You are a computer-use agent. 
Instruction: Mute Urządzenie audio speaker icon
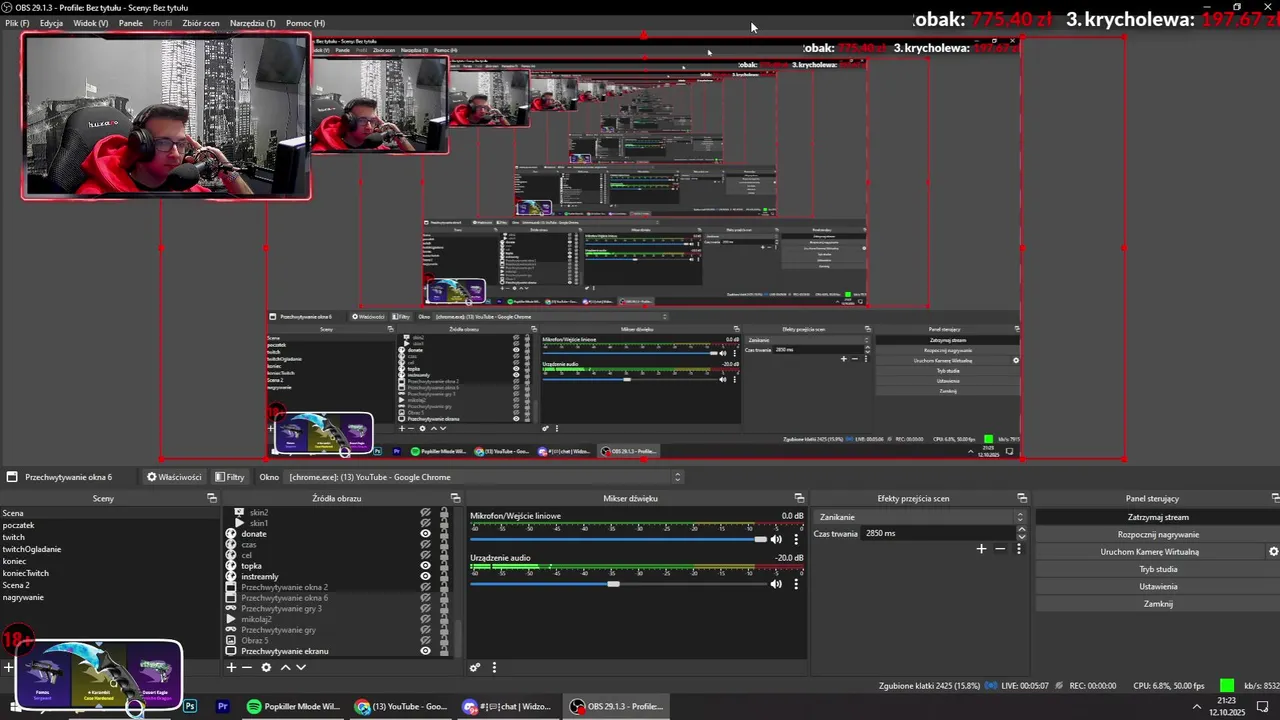point(776,584)
